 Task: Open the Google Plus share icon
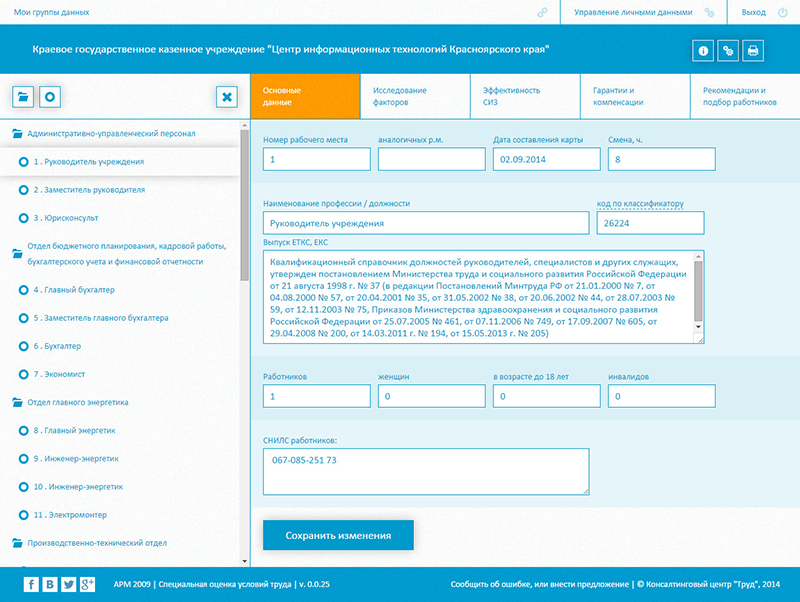tap(87, 584)
